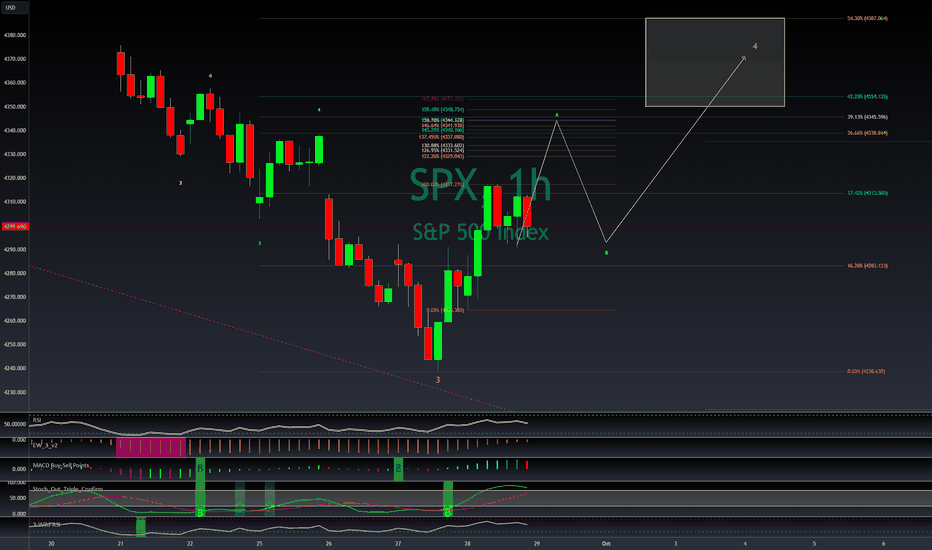Click date 20 on the time axis

[51, 543]
